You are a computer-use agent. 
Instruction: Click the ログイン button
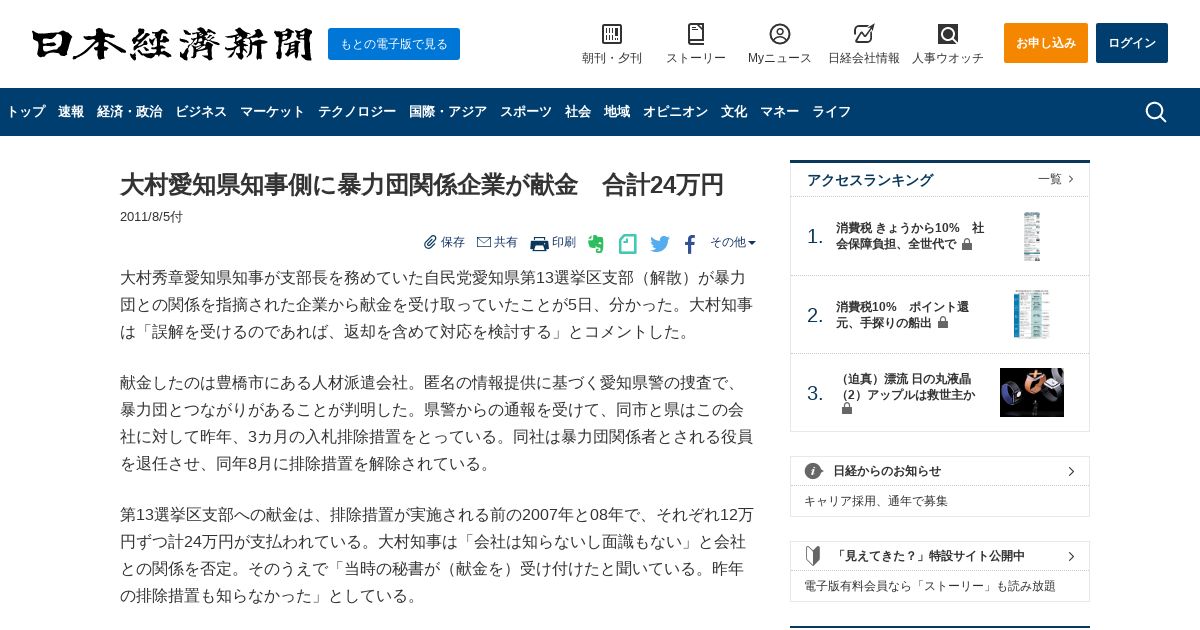click(x=1132, y=43)
